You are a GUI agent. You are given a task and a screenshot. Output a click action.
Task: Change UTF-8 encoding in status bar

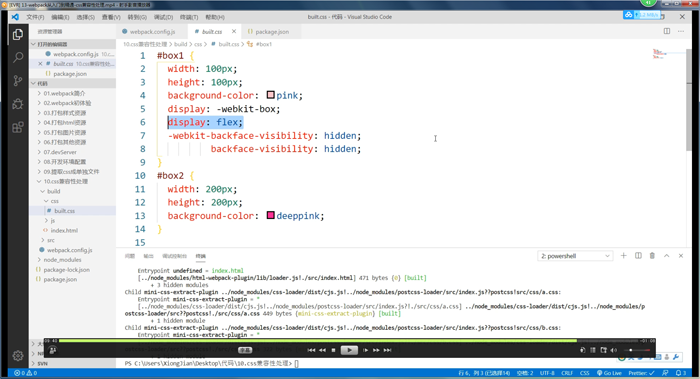547,373
